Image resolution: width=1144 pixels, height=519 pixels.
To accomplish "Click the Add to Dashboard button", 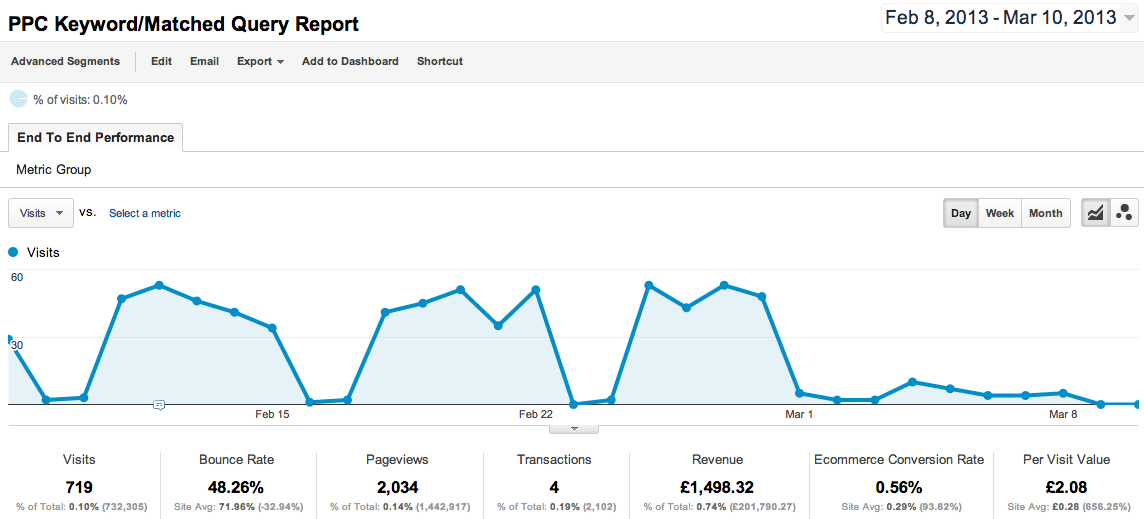I will click(x=350, y=62).
